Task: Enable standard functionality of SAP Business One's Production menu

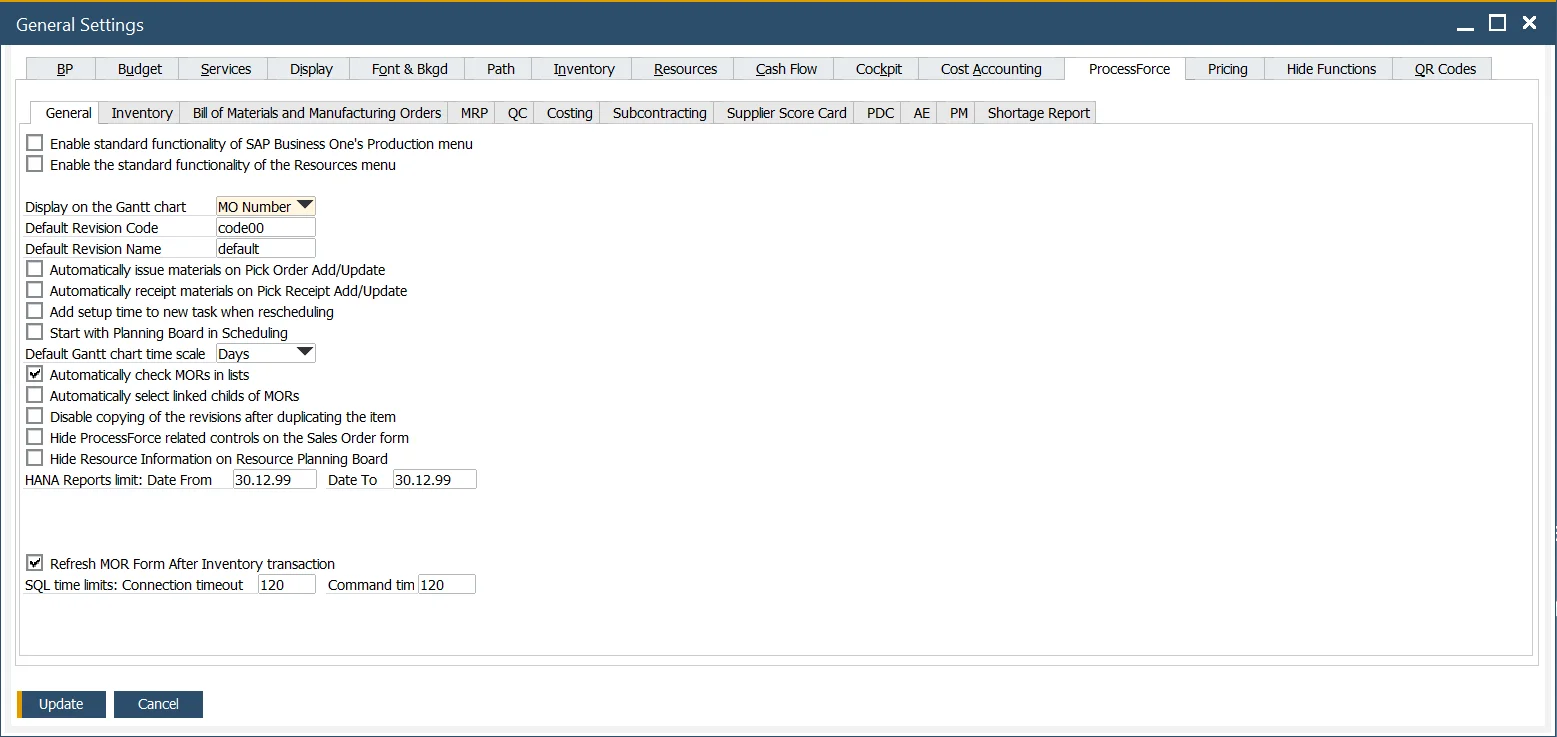Action: tap(35, 142)
